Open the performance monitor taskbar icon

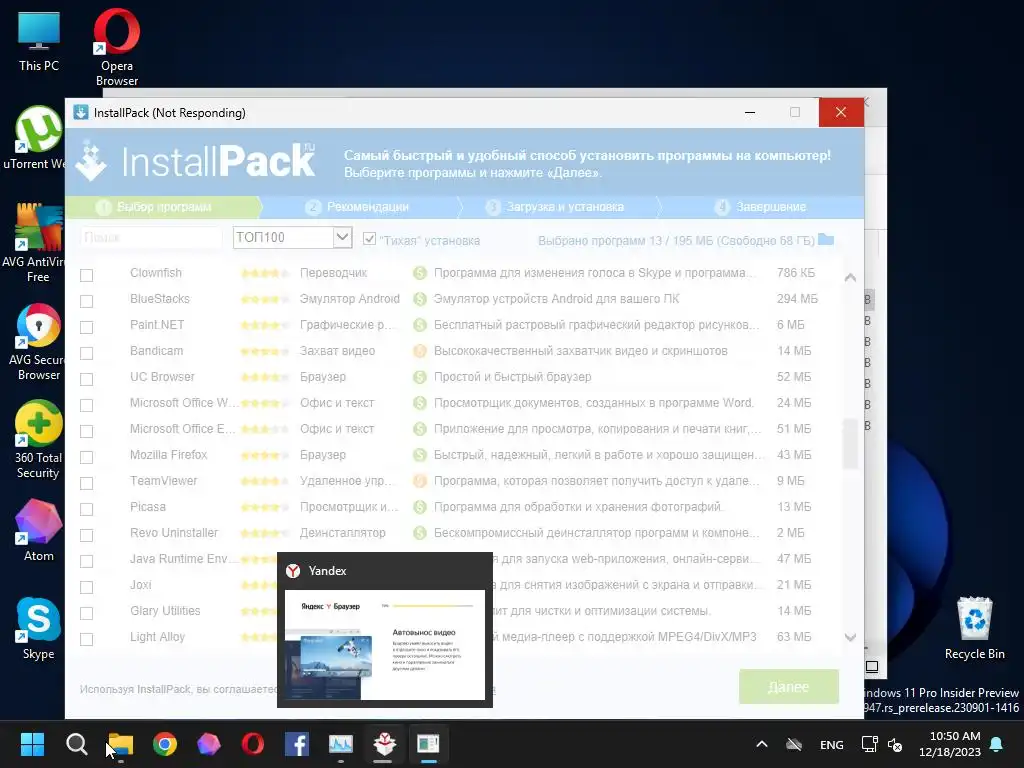pyautogui.click(x=341, y=744)
